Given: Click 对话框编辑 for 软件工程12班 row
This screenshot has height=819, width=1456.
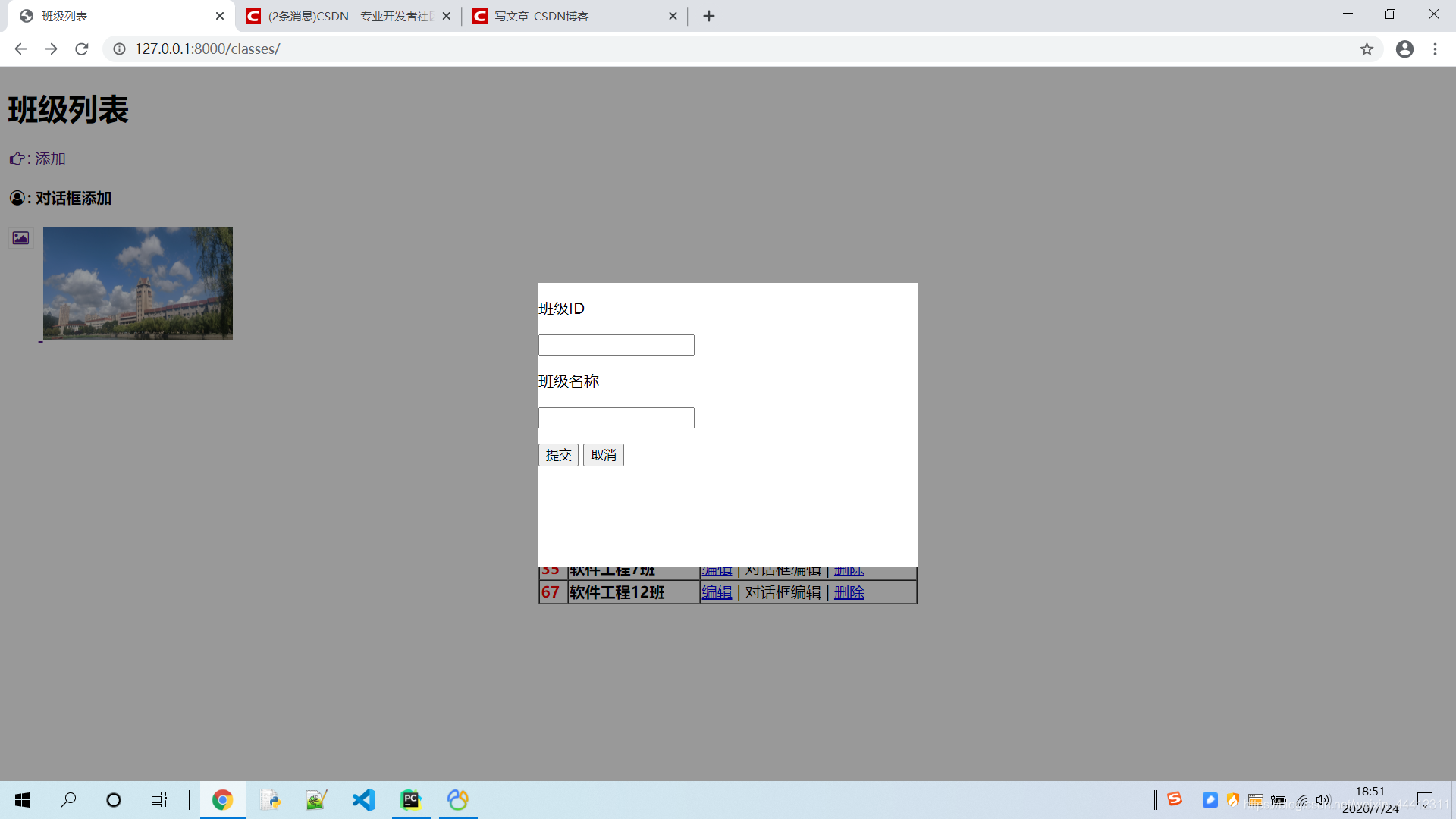Looking at the screenshot, I should click(x=783, y=592).
